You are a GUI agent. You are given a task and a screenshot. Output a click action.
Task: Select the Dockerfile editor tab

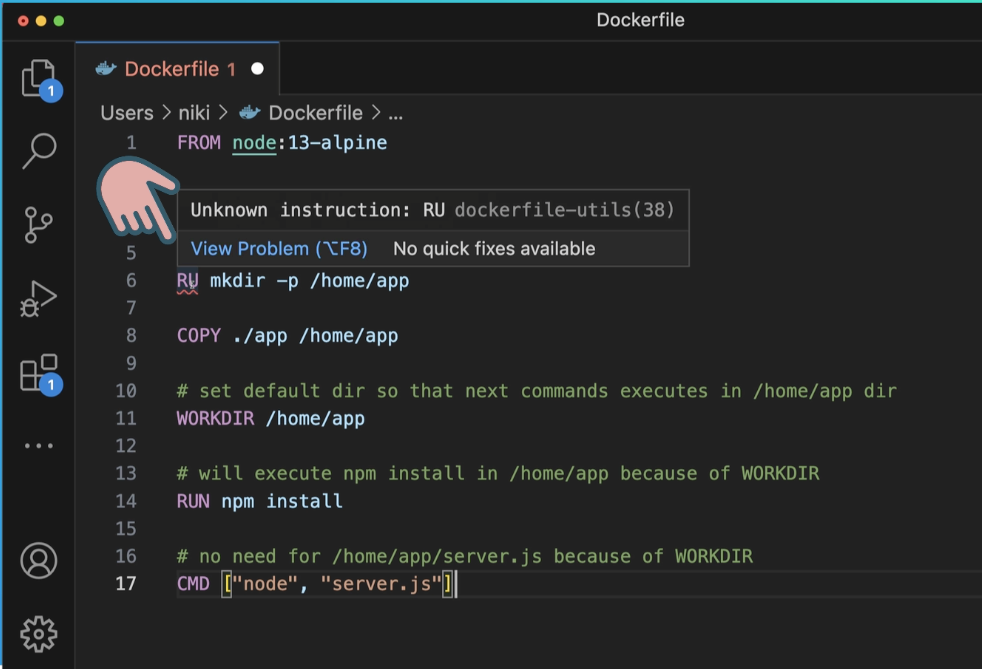pyautogui.click(x=177, y=69)
